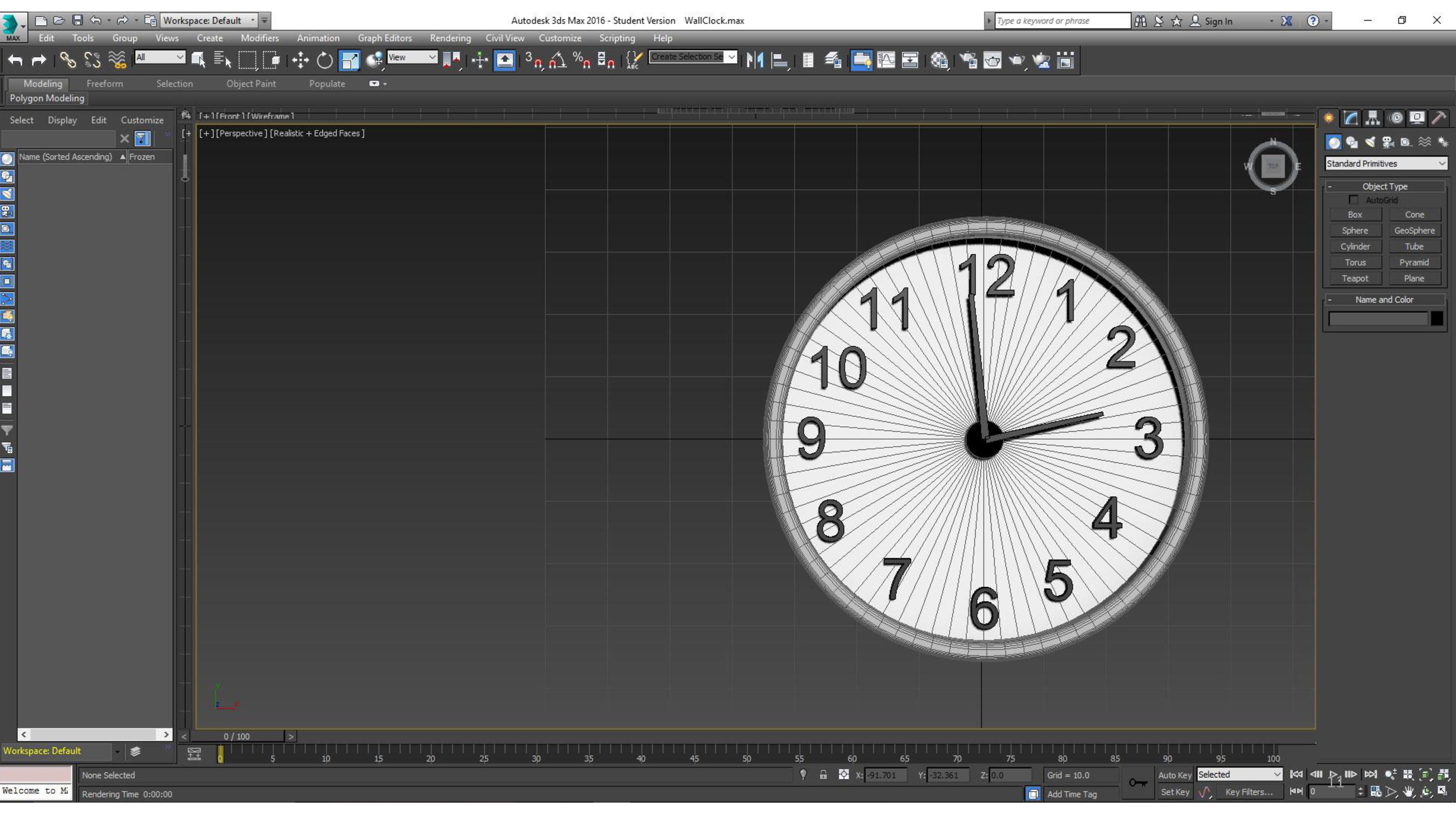1456x819 pixels.
Task: Click the Teapot primitive button
Action: 1355,278
